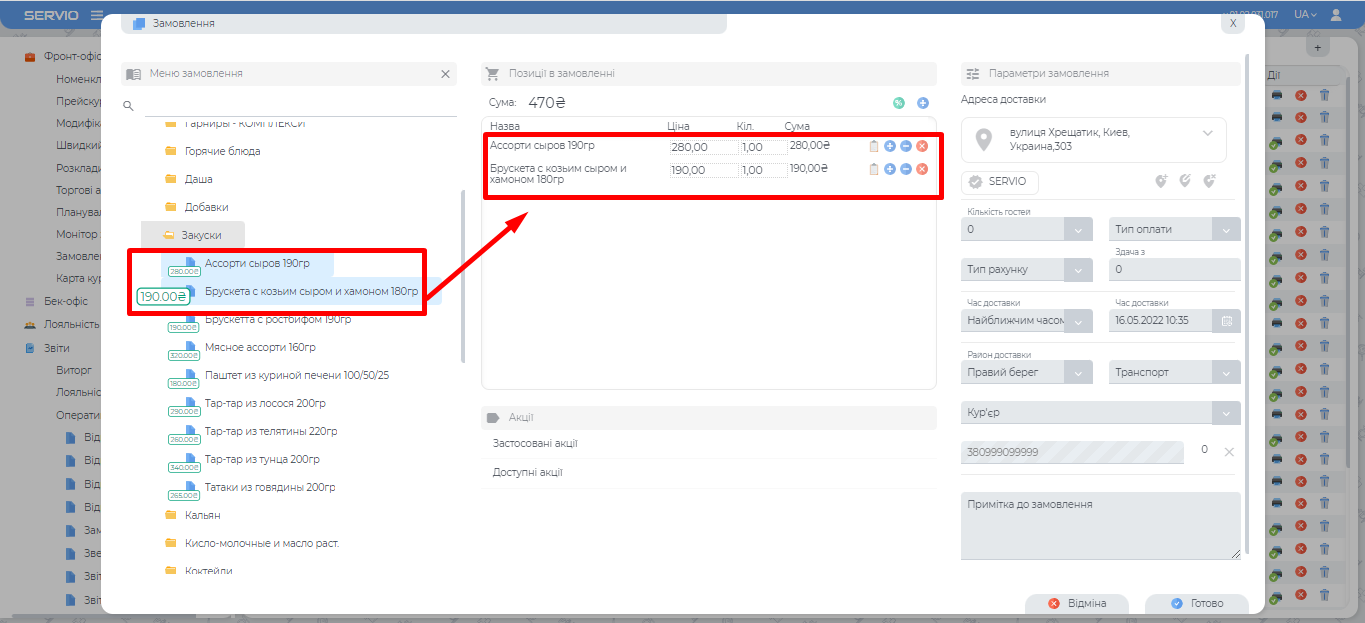Clear the menu search with the X icon
This screenshot has width=1365, height=623.
point(445,74)
